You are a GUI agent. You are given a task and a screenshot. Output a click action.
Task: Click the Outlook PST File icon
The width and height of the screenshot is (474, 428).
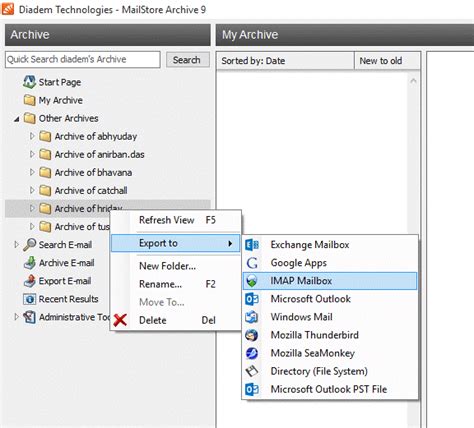click(x=252, y=389)
